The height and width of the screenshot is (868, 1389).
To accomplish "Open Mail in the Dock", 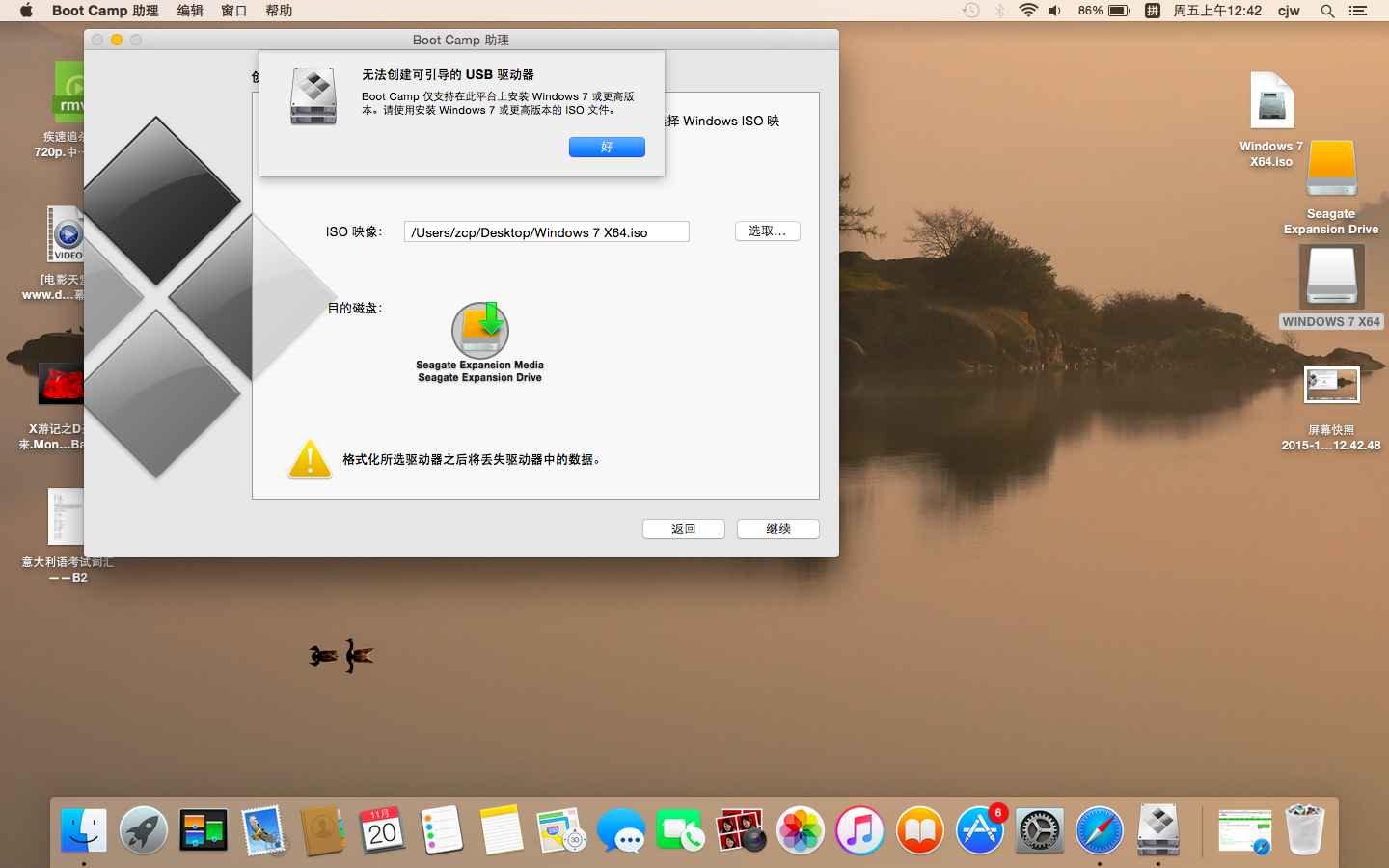I will click(263, 829).
